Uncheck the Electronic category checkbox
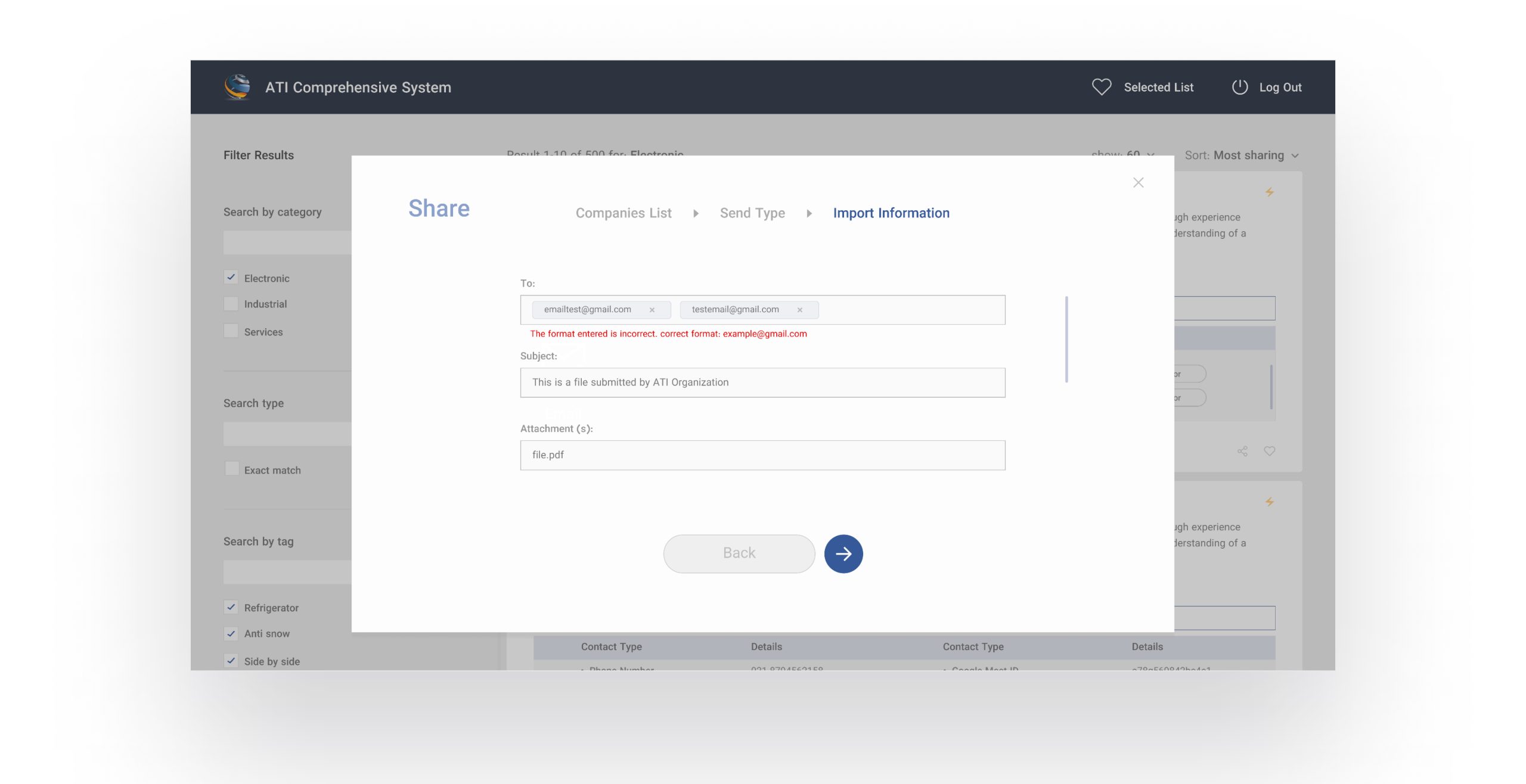 coord(231,278)
